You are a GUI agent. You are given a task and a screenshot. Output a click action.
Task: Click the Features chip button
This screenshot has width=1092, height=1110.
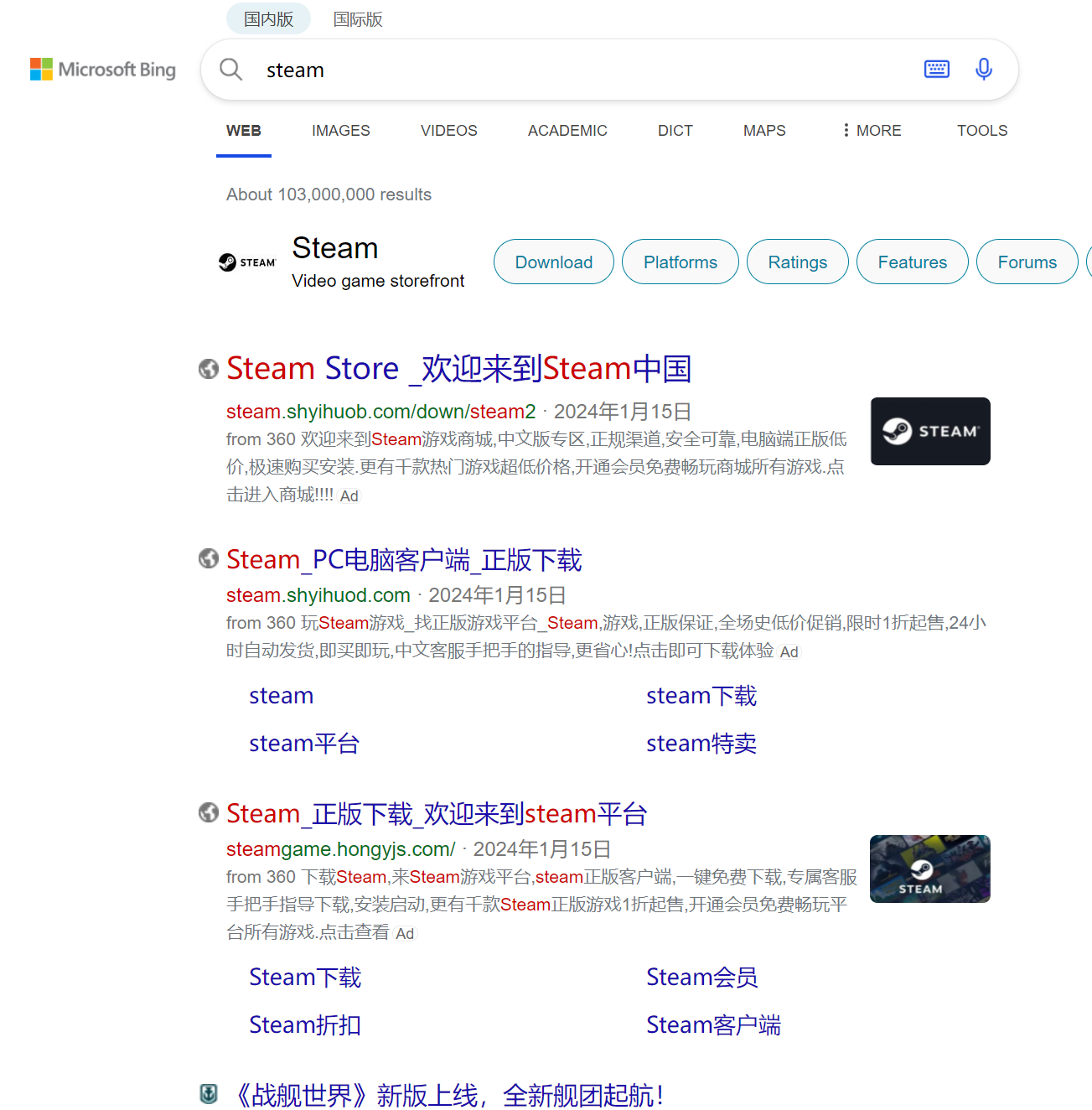point(913,262)
